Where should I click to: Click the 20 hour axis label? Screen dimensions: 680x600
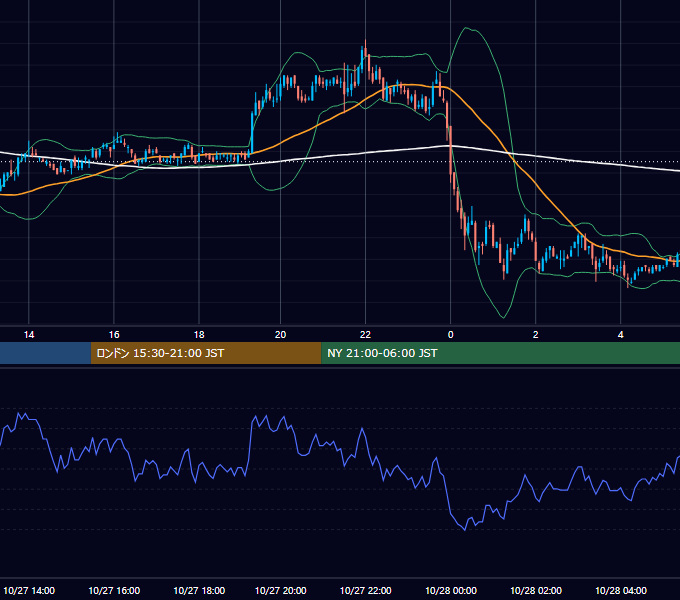[281, 335]
